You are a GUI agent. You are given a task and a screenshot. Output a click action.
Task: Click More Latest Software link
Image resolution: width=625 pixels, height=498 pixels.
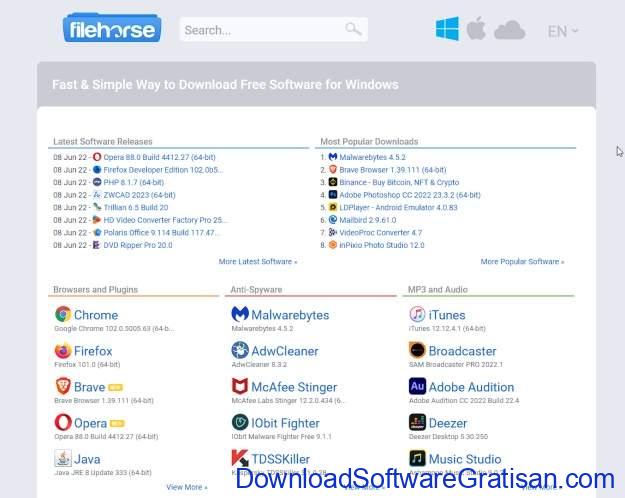point(258,262)
